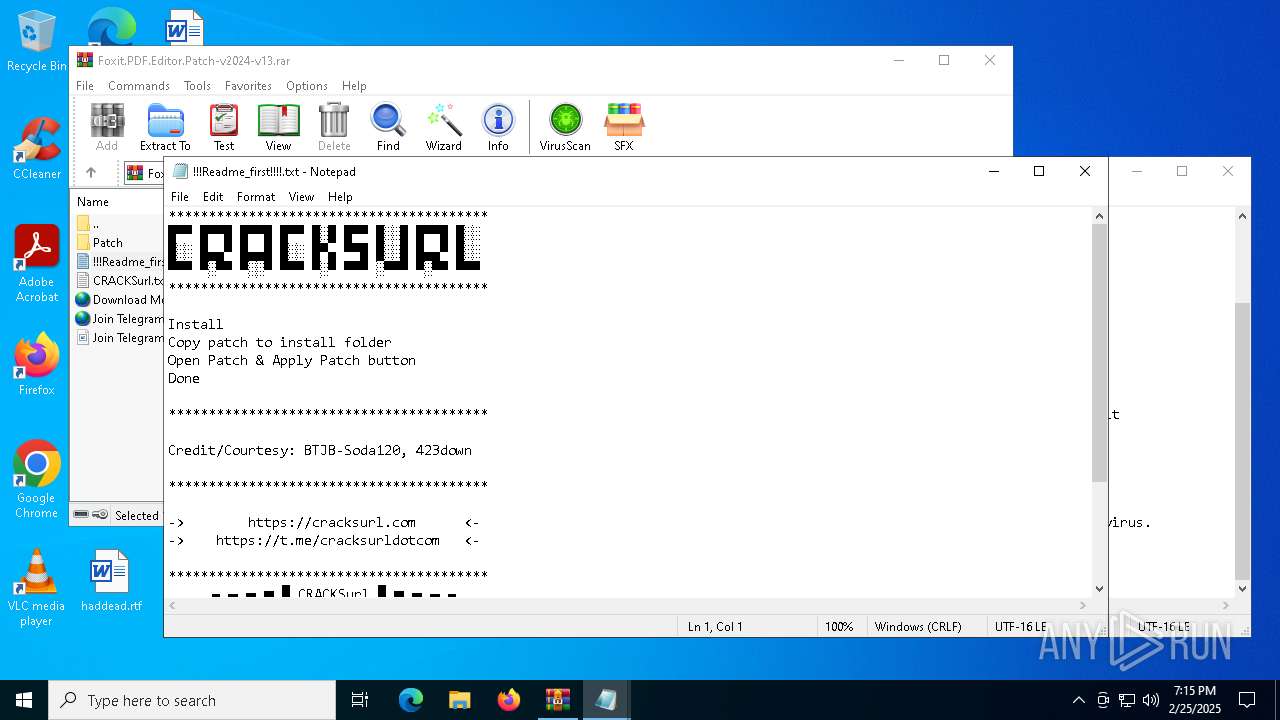Open the WinRAR Tools menu
The height and width of the screenshot is (720, 1280).
tap(197, 86)
